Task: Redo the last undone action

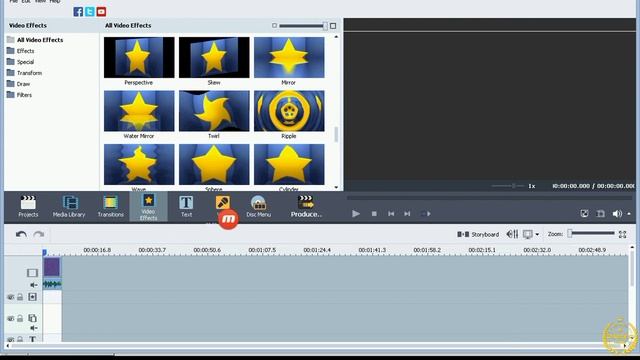Action: click(x=39, y=234)
